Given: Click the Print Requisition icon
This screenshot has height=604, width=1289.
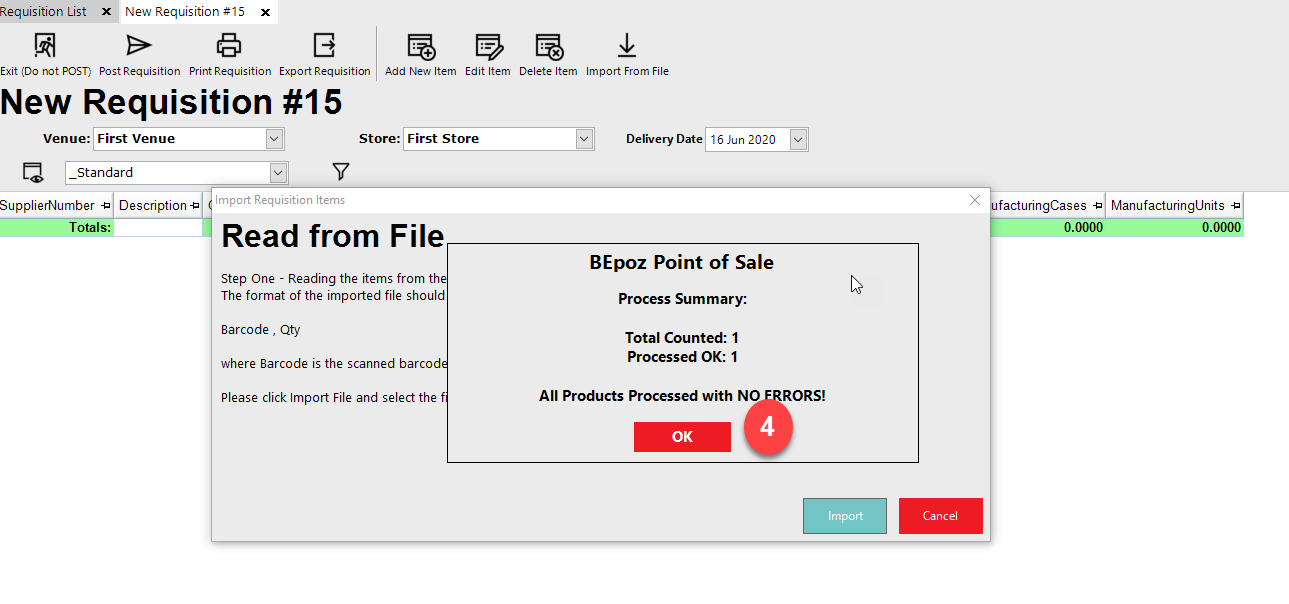Looking at the screenshot, I should (x=230, y=45).
